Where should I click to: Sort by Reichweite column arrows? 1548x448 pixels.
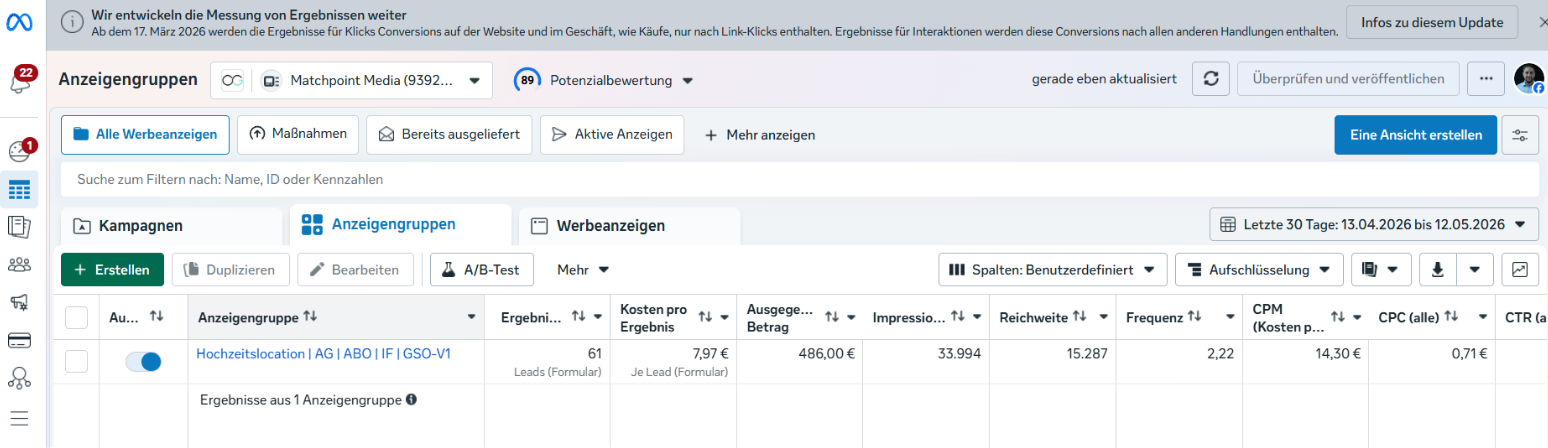[x=1079, y=317]
